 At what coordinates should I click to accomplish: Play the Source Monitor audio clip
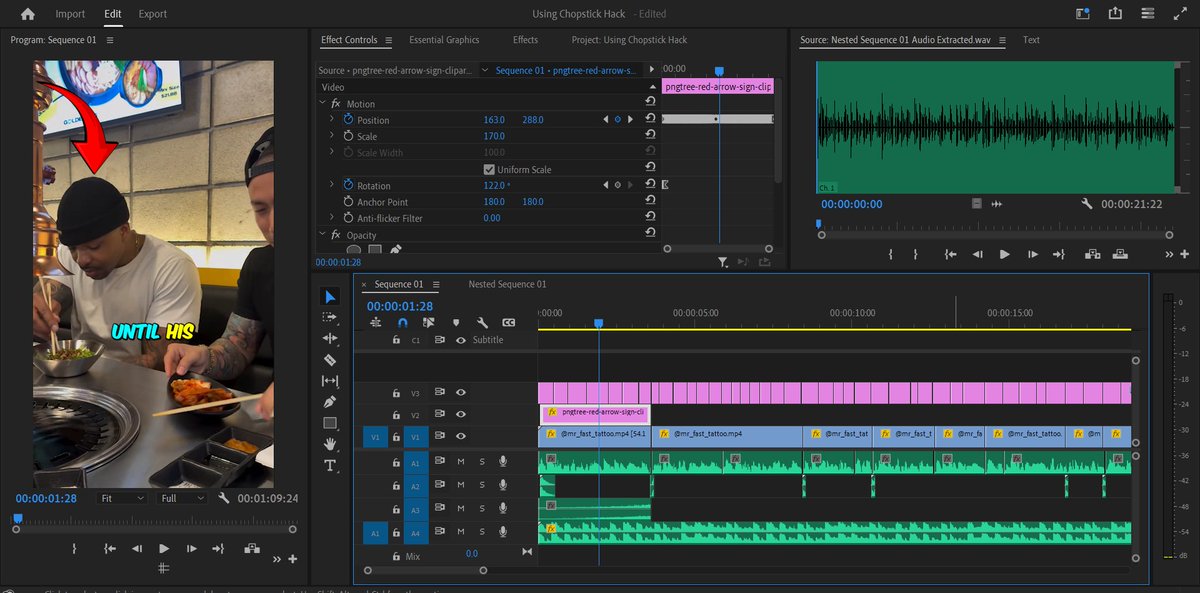click(1005, 255)
